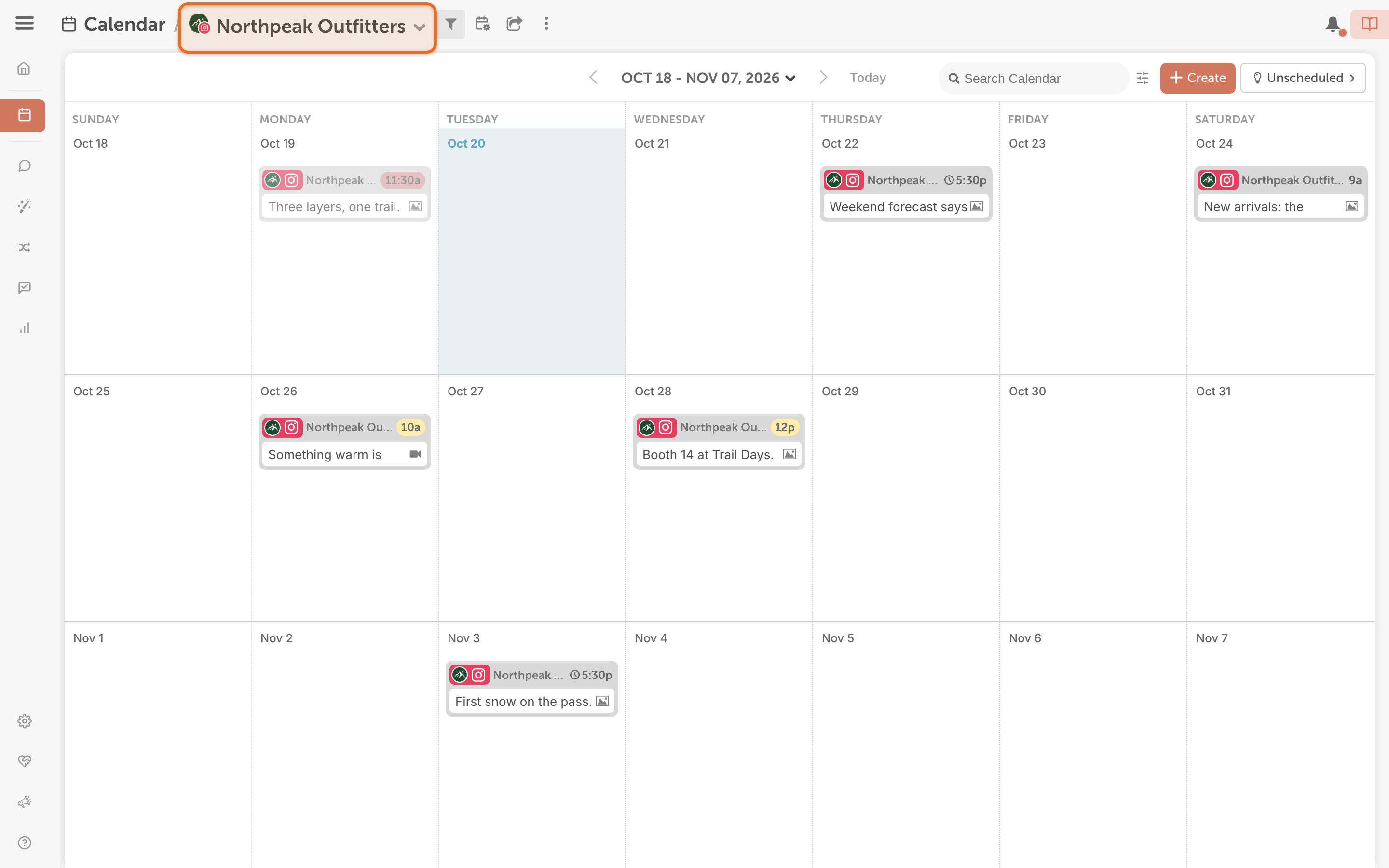Open the hamburger main menu
1389x868 pixels.
24,23
